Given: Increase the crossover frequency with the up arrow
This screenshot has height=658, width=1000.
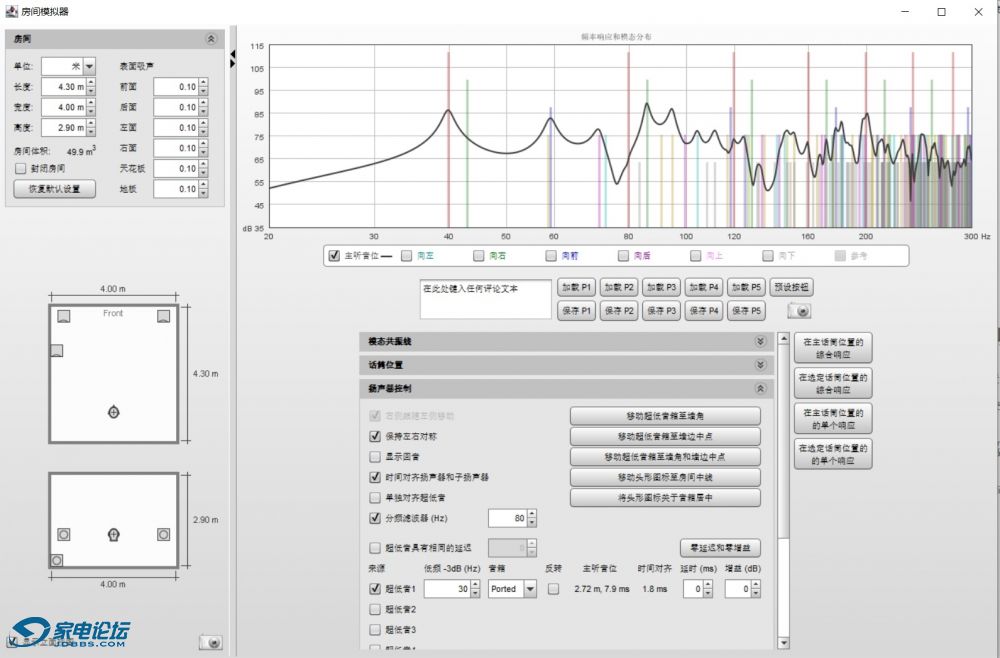Looking at the screenshot, I should [532, 513].
